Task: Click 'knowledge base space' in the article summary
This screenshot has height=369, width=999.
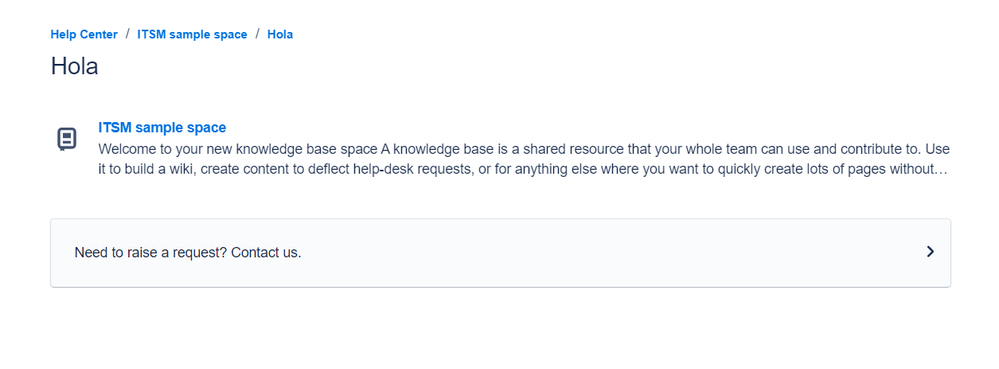Action: coord(306,149)
